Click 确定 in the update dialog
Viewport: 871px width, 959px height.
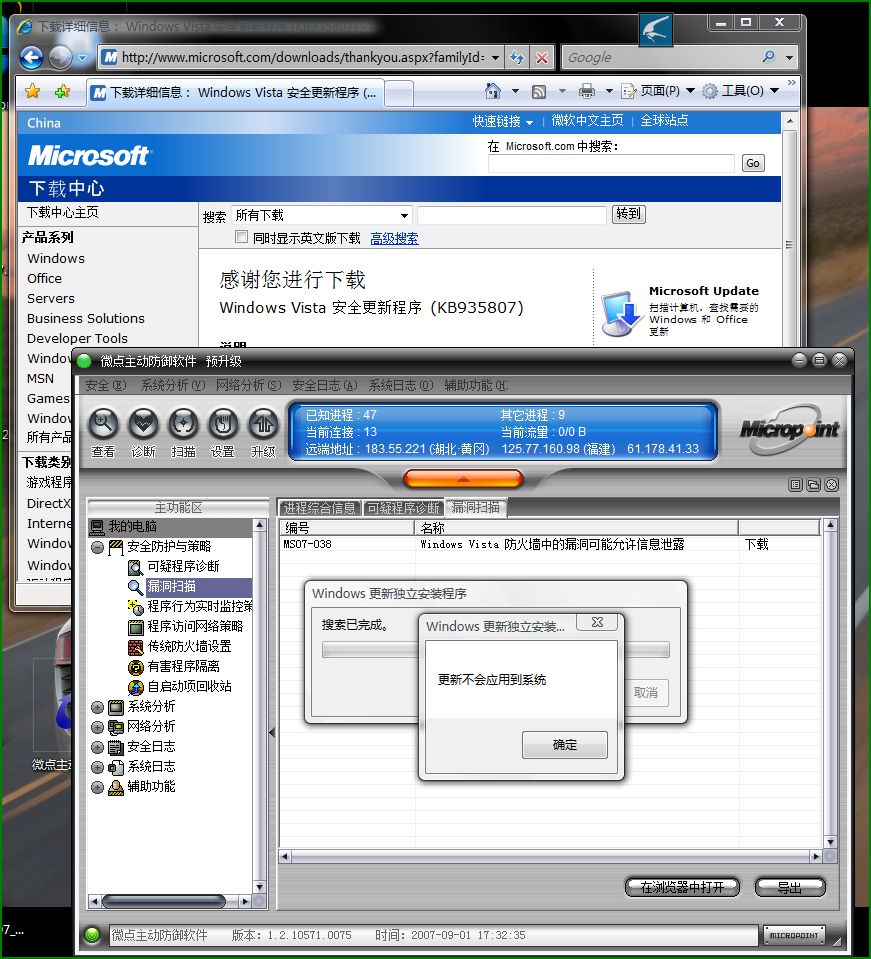coord(565,745)
